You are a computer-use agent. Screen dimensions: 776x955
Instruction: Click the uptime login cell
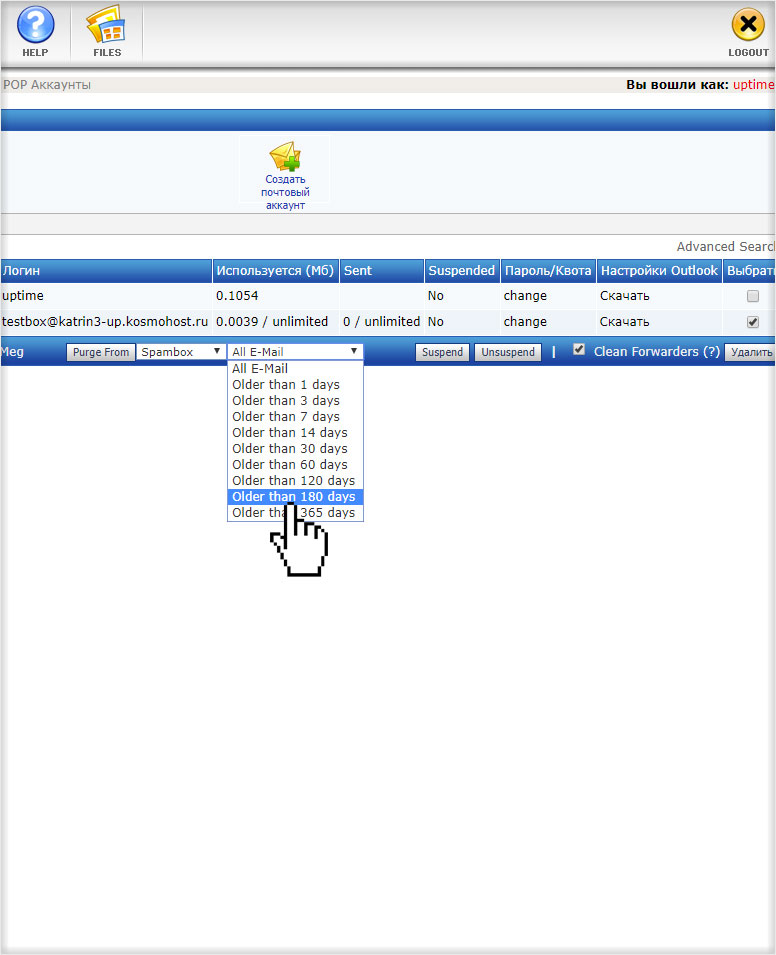click(23, 296)
